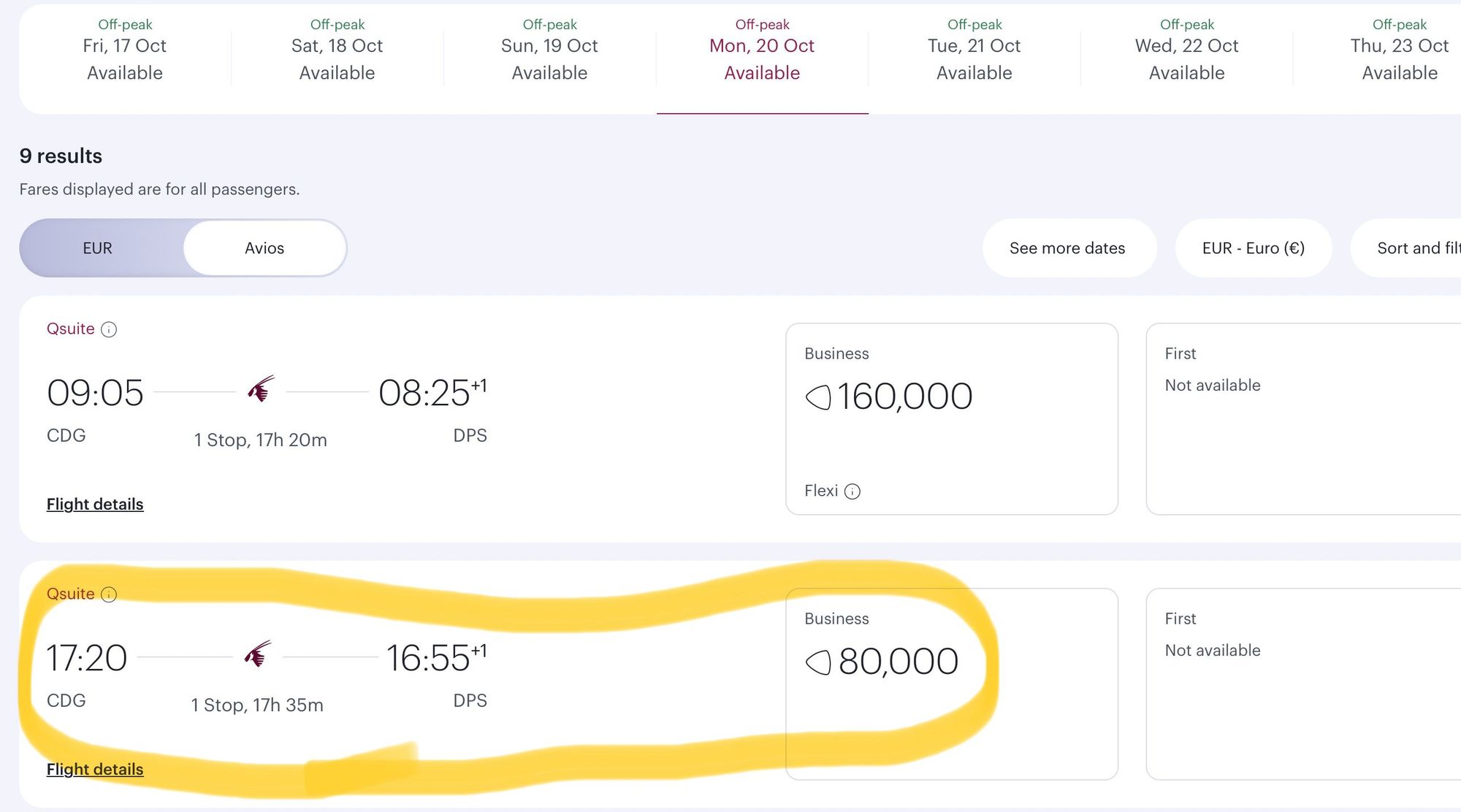The height and width of the screenshot is (812, 1461).
Task: Click the Flexi fare info icon
Action: [852, 491]
